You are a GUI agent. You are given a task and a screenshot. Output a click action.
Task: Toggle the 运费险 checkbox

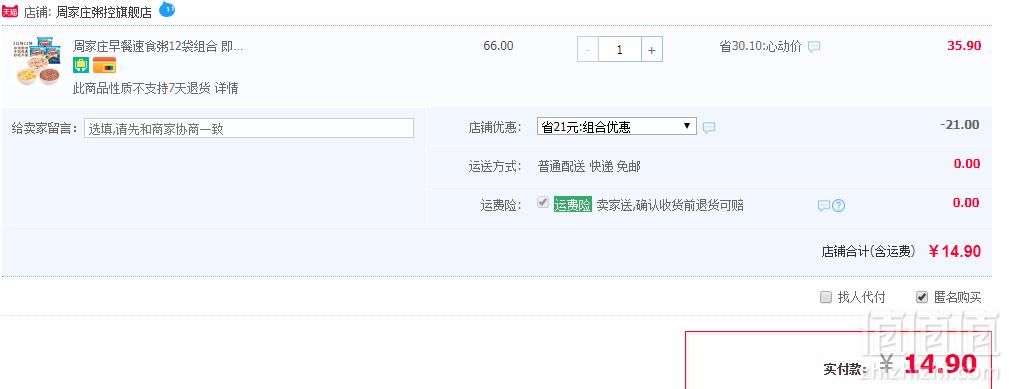[x=543, y=203]
